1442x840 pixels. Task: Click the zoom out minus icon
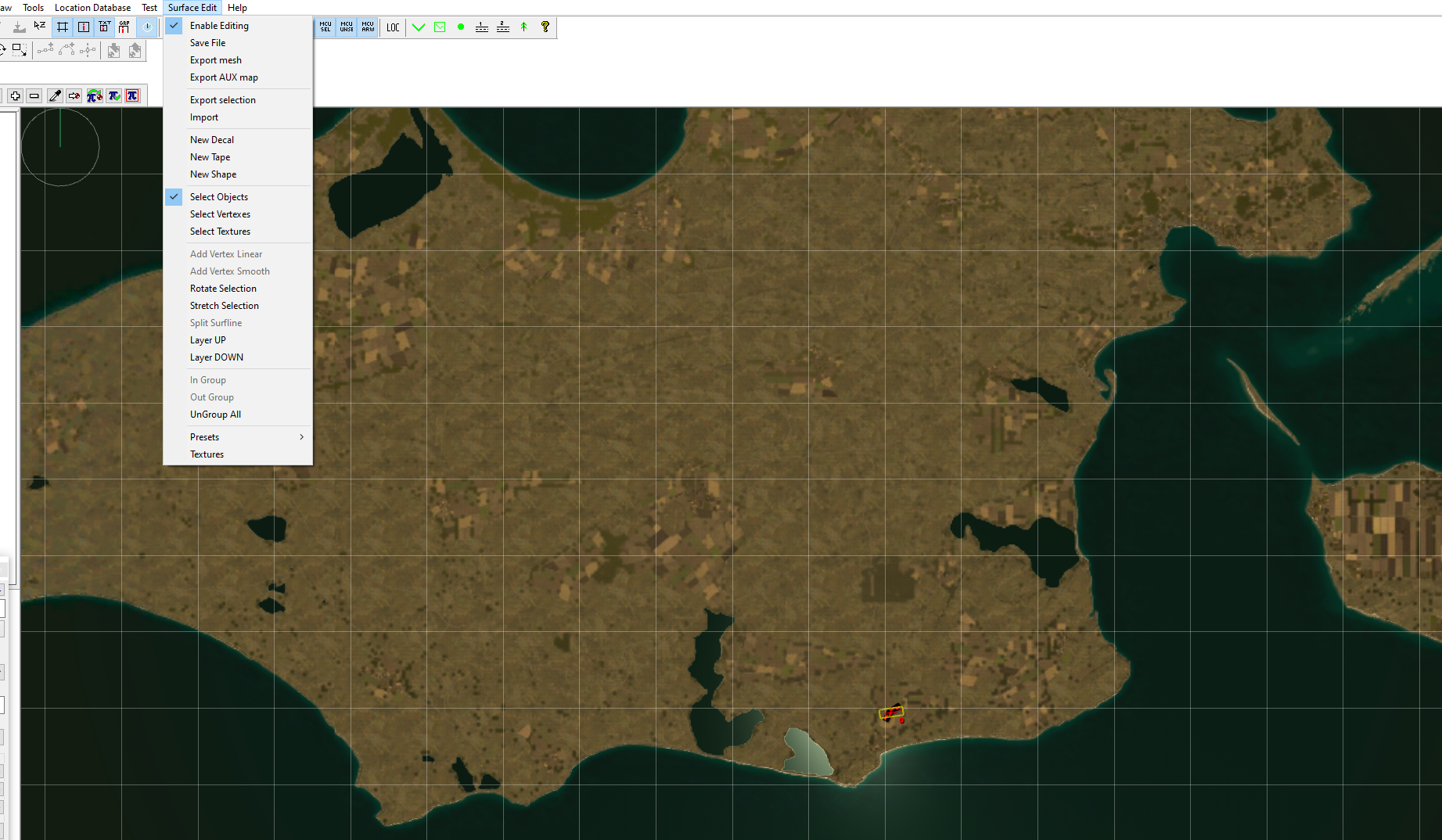34,95
